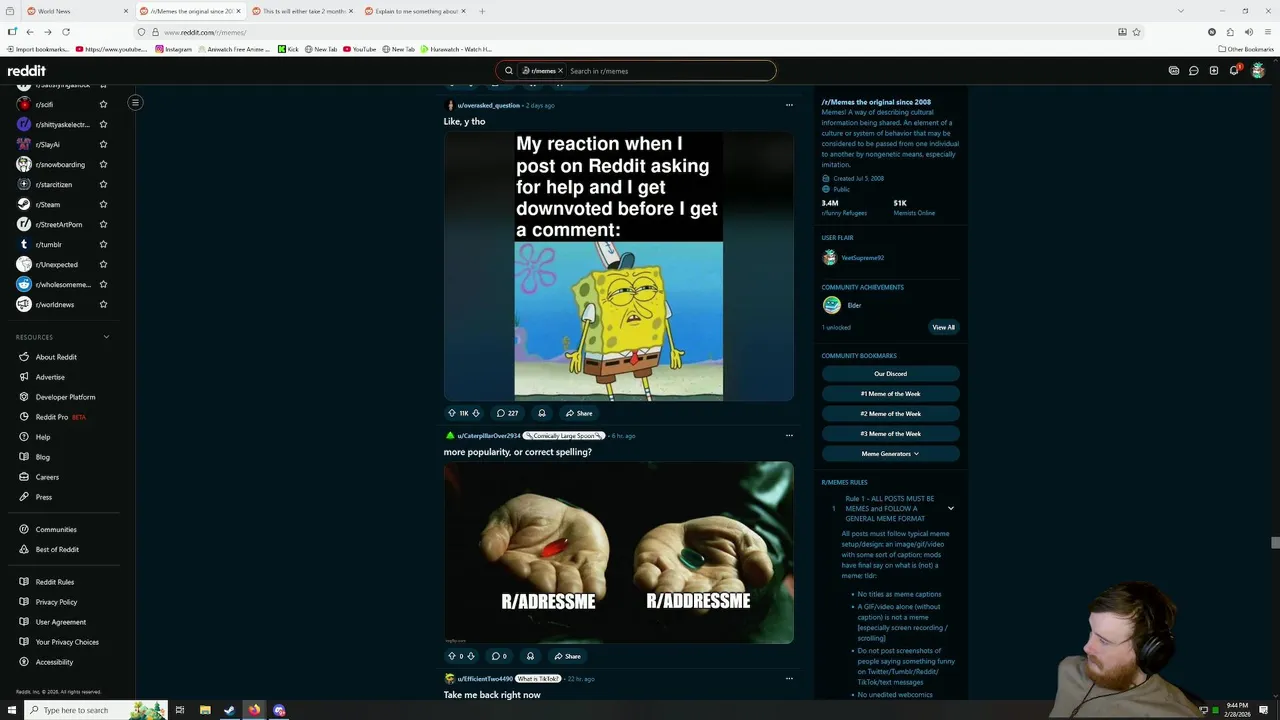Switch to 'Explain to me something about' tab
Viewport: 1280px width, 720px height.
click(416, 11)
